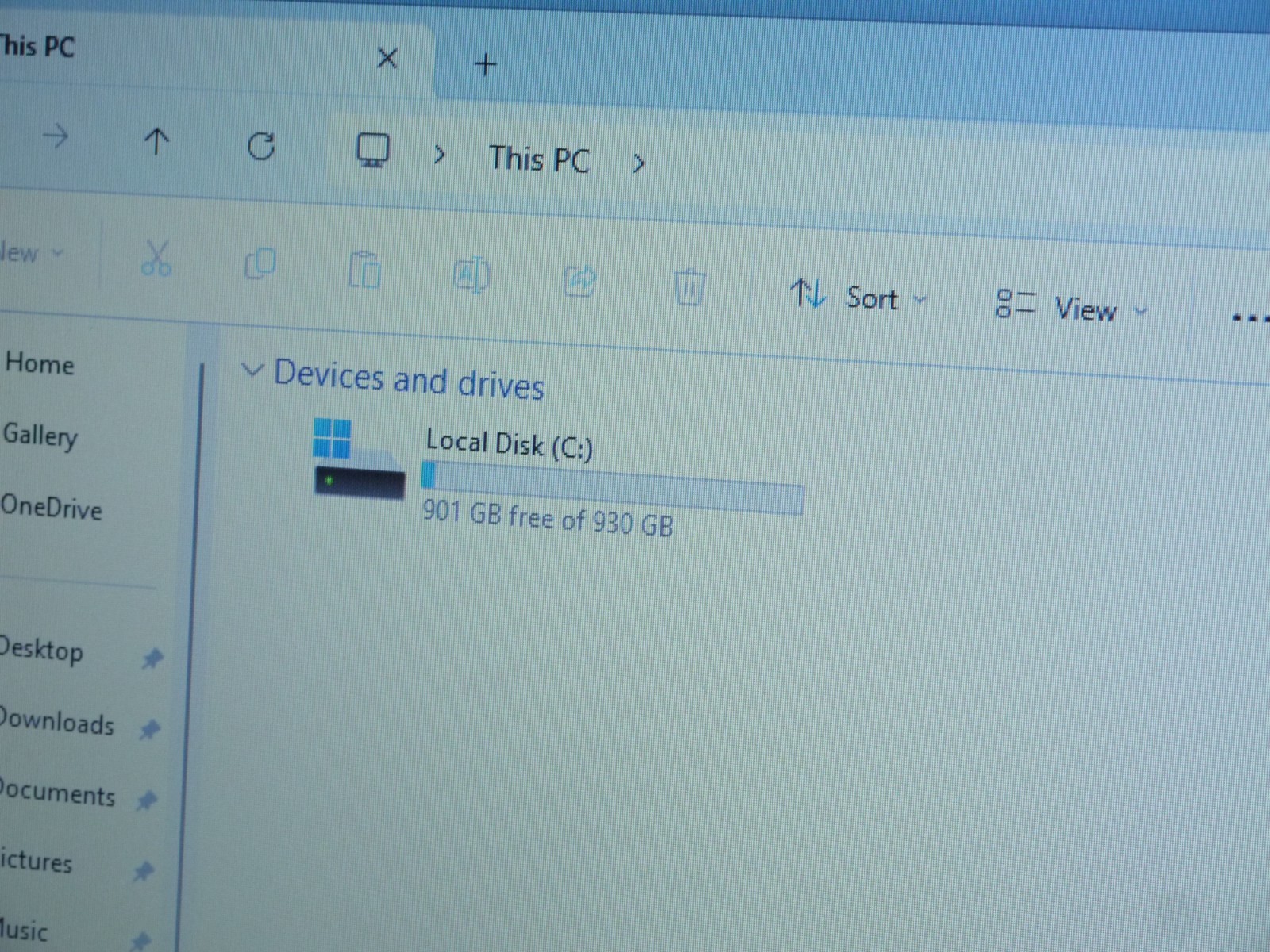The image size is (1270, 952).
Task: Click the Cut scissors icon
Action: pyautogui.click(x=156, y=258)
